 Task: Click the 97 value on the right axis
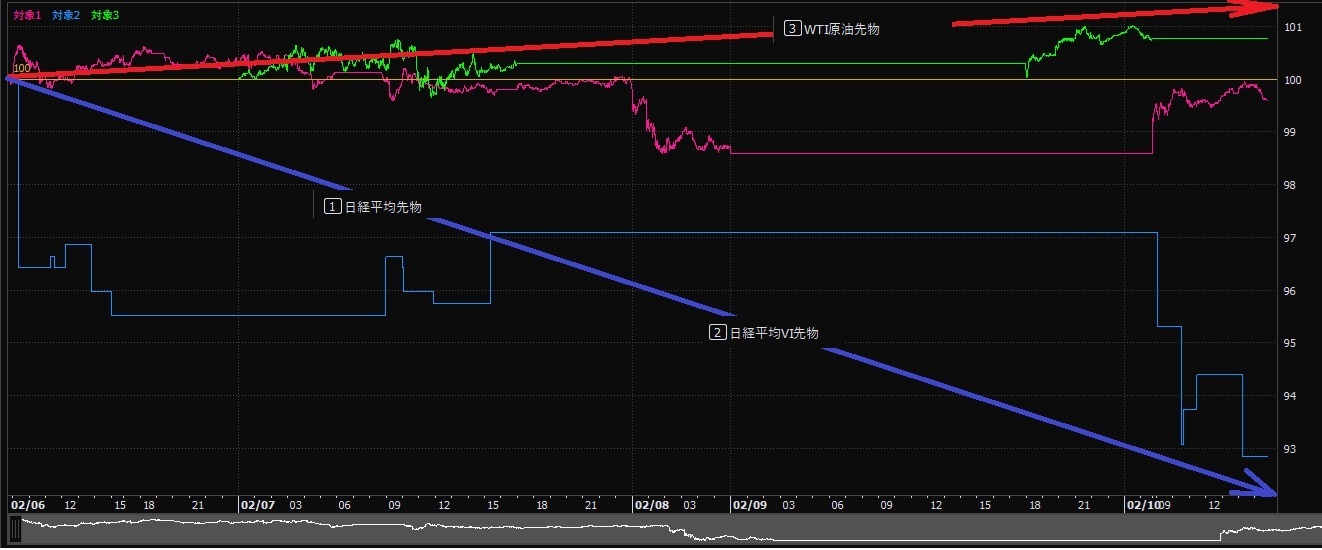point(1291,238)
